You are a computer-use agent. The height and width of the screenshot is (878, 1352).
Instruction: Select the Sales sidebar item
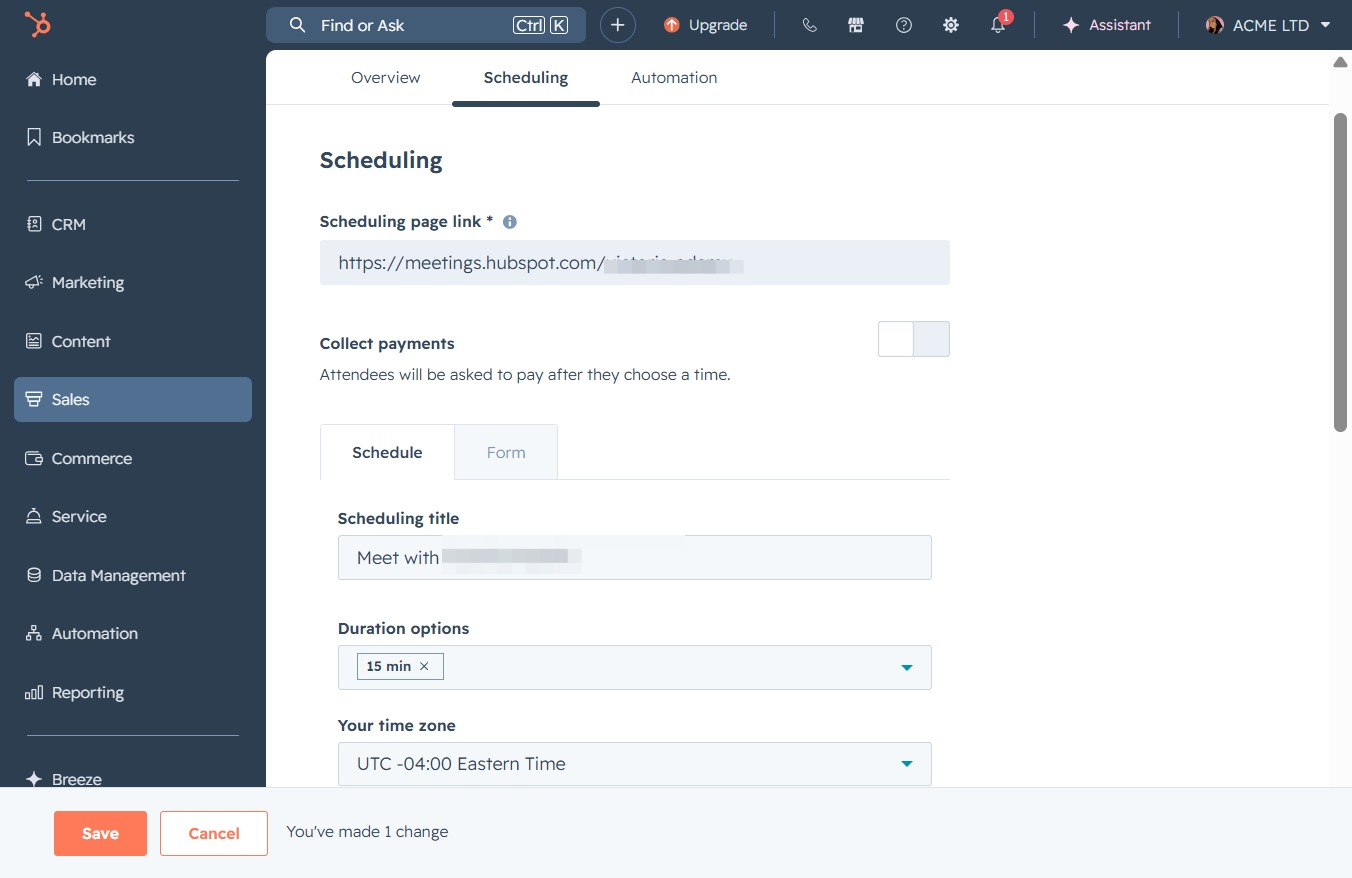tap(133, 399)
